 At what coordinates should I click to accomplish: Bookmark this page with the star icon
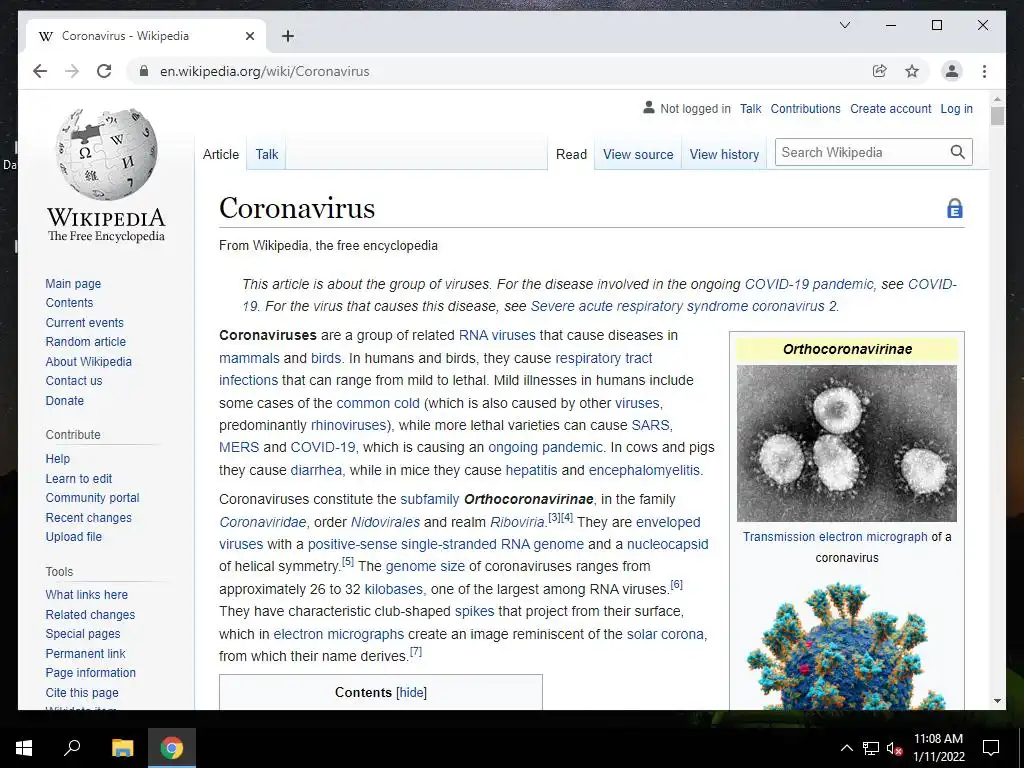pos(912,71)
